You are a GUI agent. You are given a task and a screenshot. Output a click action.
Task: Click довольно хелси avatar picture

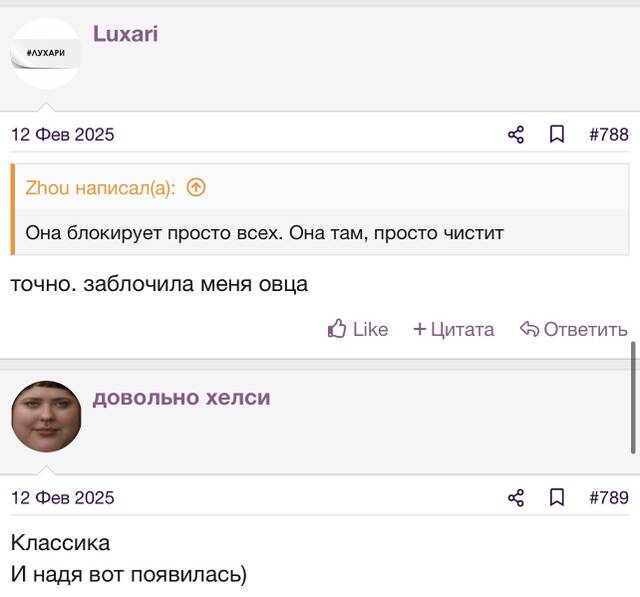point(46,417)
